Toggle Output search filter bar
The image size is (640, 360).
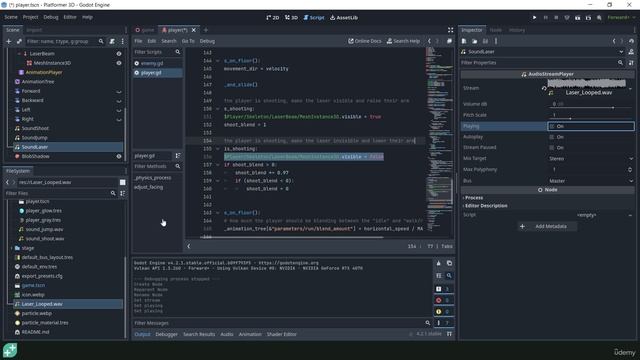pyautogui.click(x=449, y=276)
